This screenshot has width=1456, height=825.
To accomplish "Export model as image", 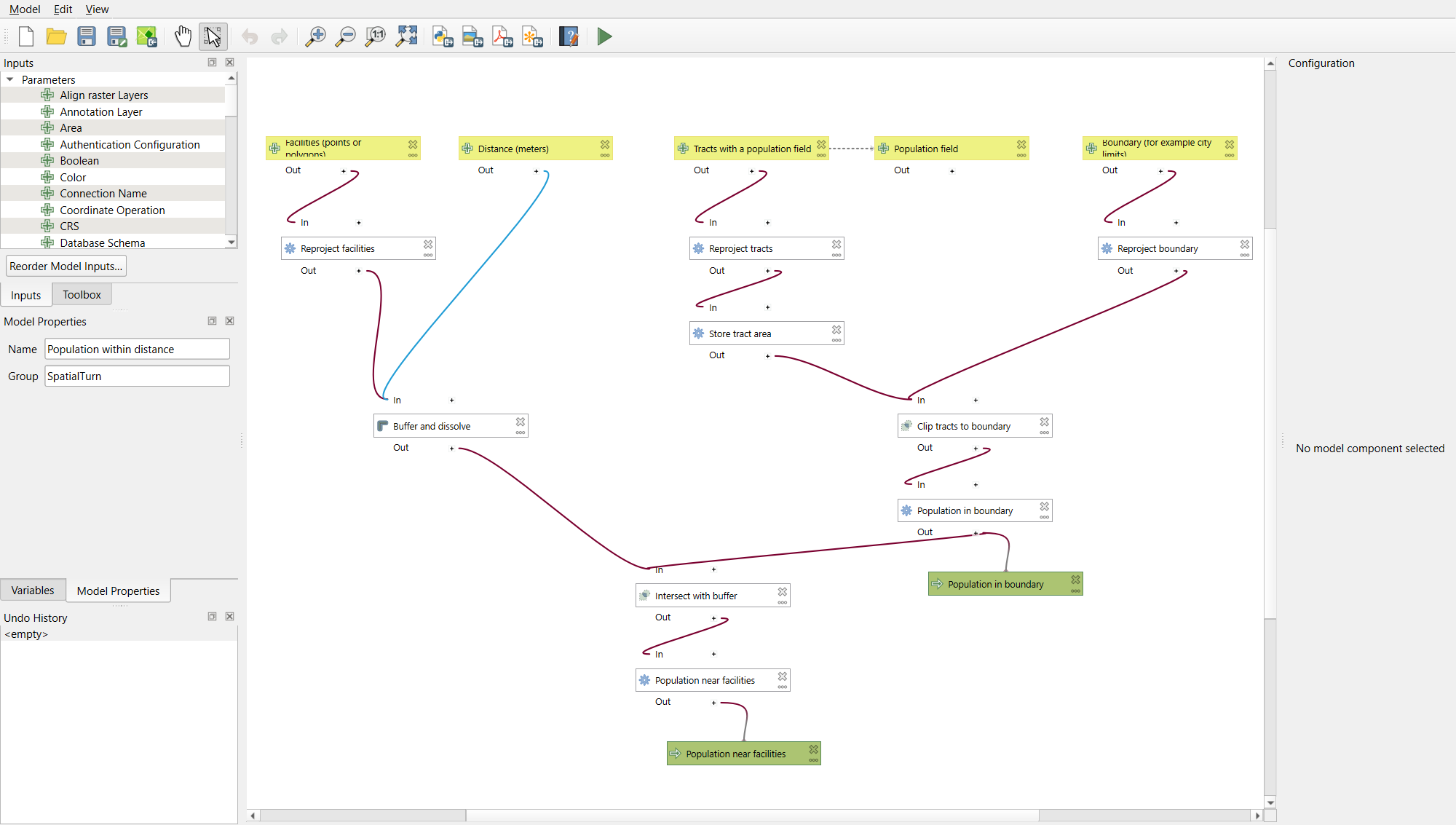I will point(472,36).
